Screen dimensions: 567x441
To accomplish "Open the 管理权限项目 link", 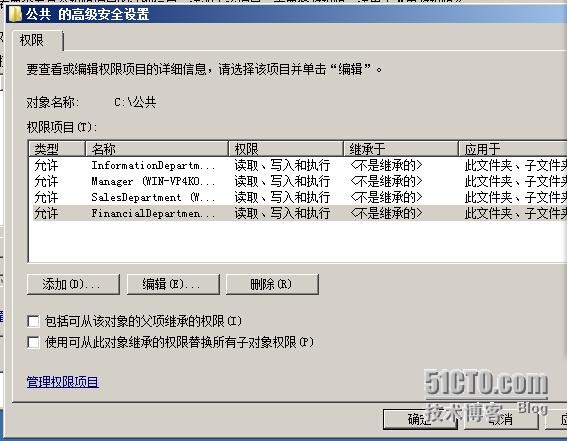I will click(x=63, y=382).
